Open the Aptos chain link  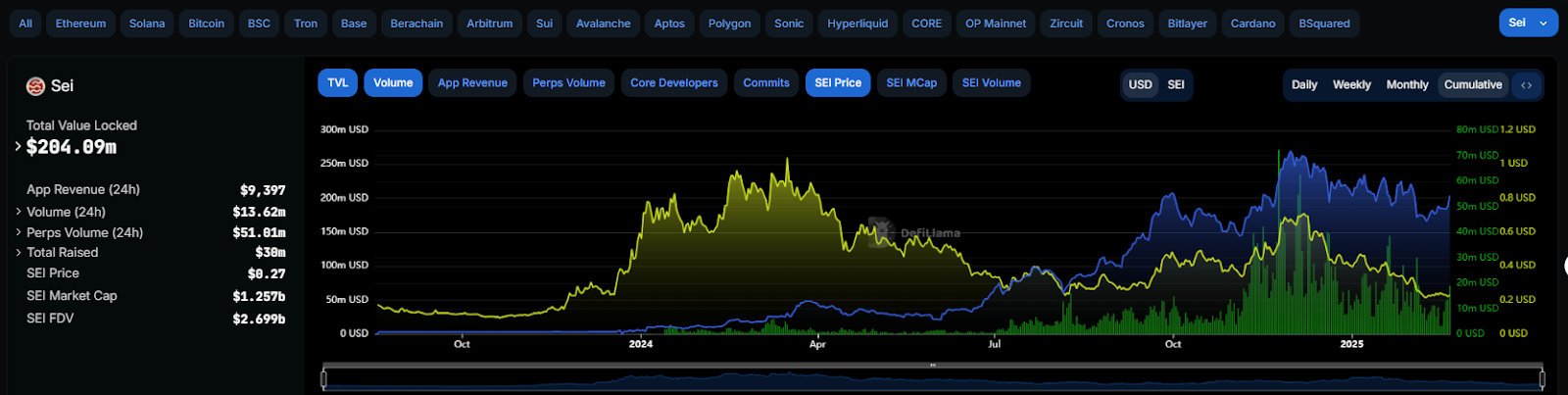(x=669, y=24)
